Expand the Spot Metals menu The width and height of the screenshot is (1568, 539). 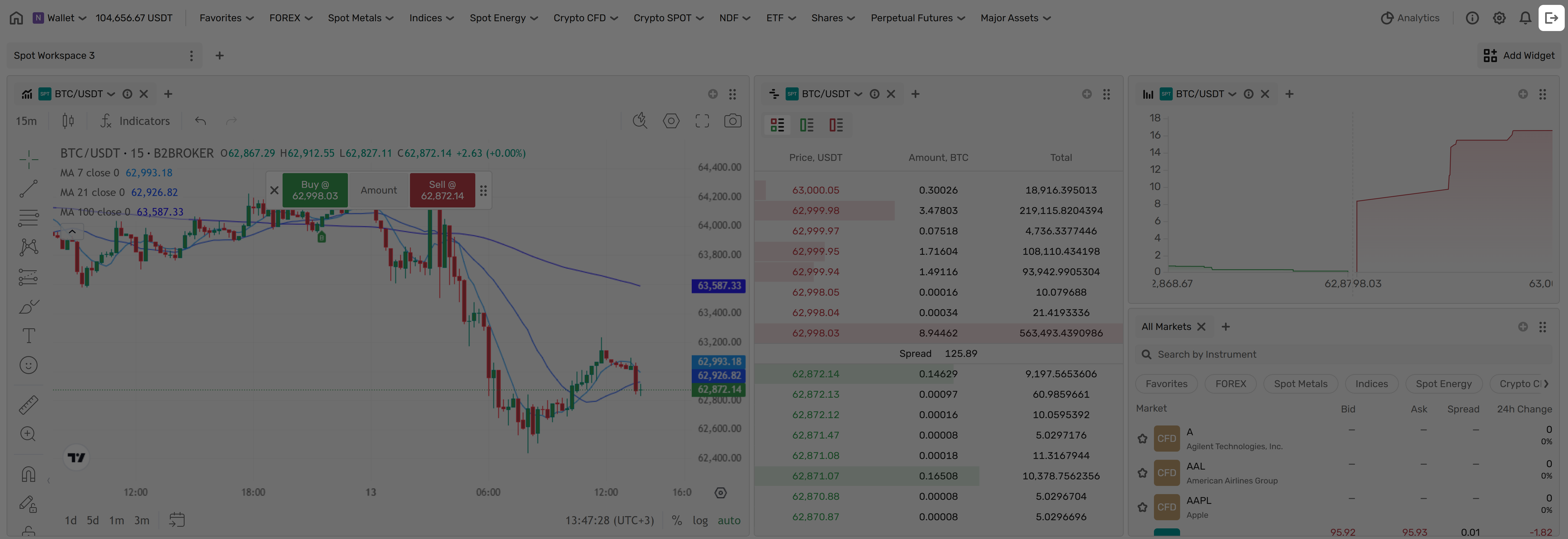360,18
